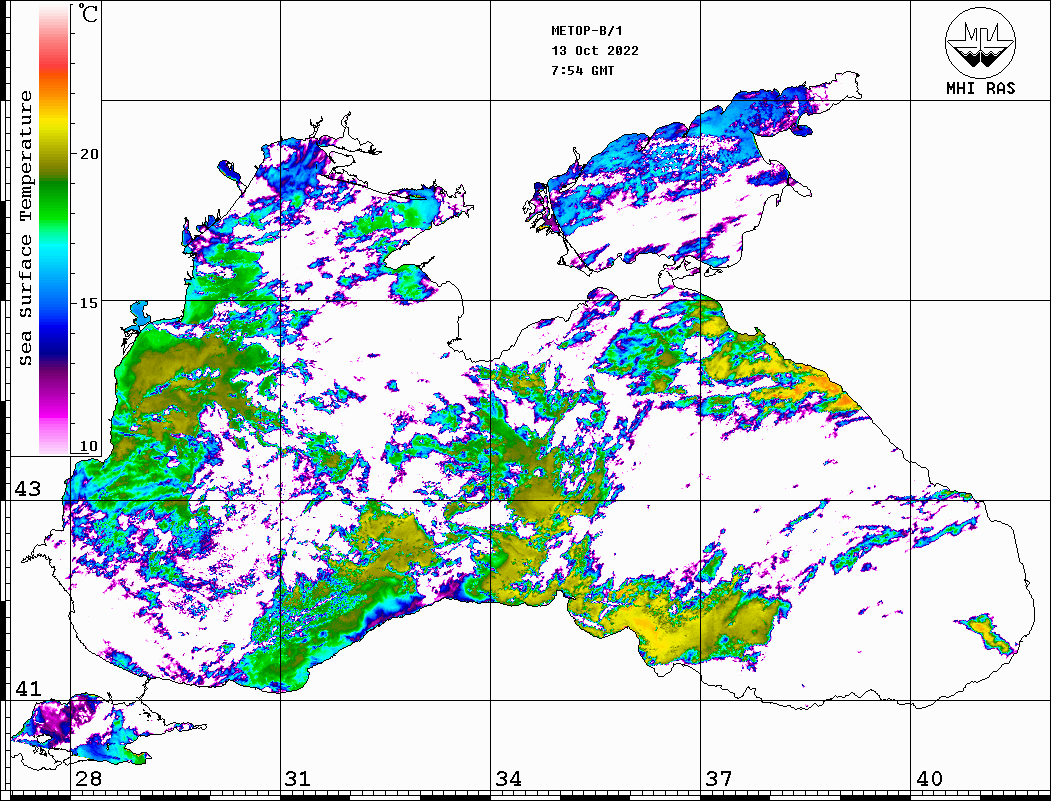
Task: Click longitude label 28
Action: point(88,778)
